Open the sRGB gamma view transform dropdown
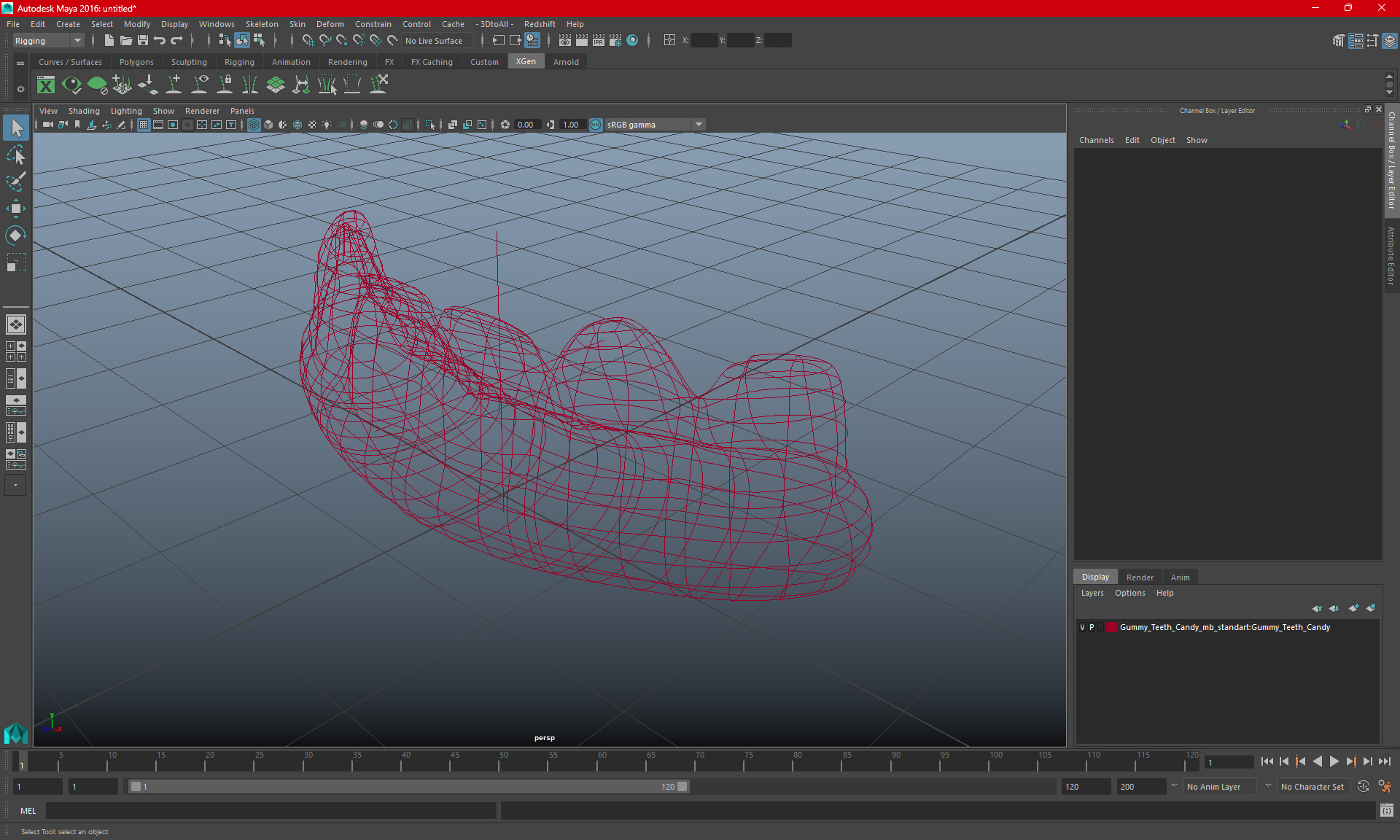1400x840 pixels. pos(655,125)
